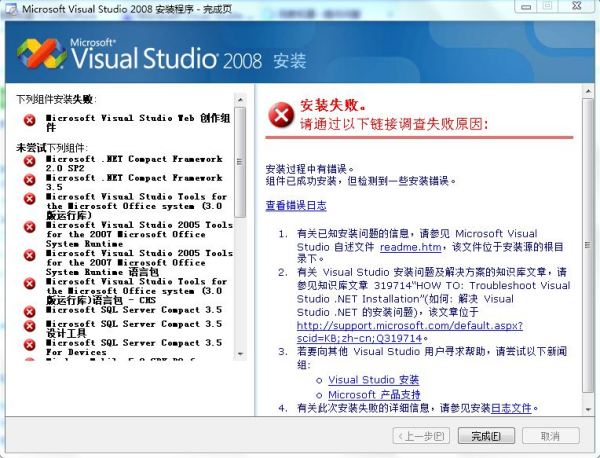The height and width of the screenshot is (458, 600).
Task: Click error icon next to Web 创作组件
Action: click(29, 120)
